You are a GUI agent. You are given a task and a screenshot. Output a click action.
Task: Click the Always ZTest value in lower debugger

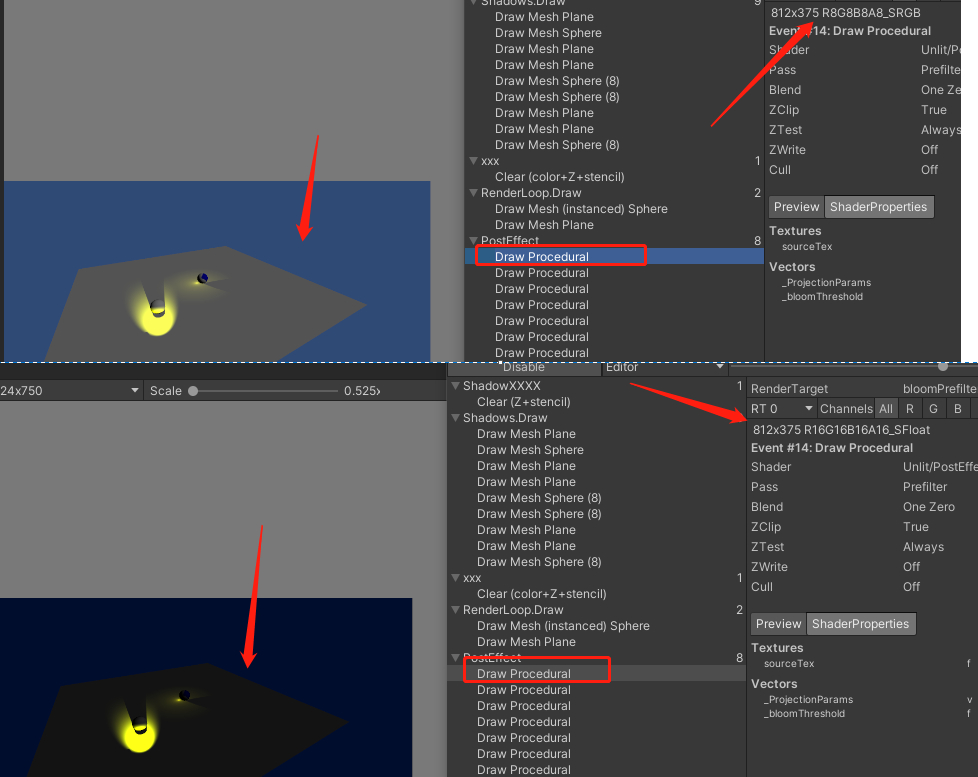click(x=923, y=547)
